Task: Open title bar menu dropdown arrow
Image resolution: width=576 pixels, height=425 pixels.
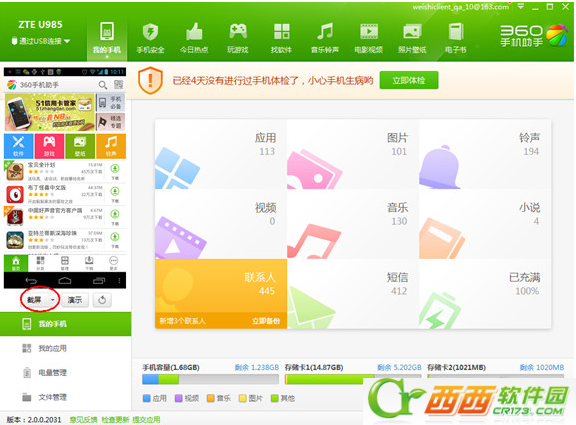Action: (521, 7)
